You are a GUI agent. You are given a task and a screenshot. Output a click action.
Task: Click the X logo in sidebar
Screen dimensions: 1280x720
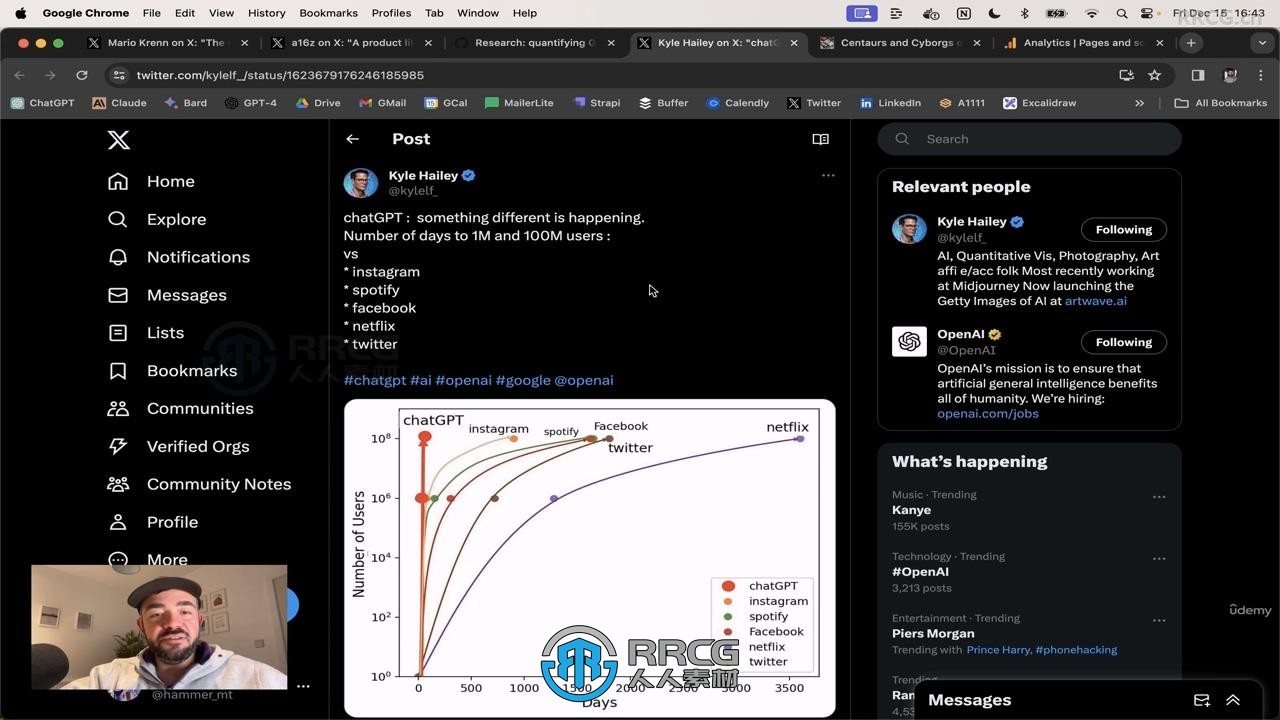coord(119,140)
